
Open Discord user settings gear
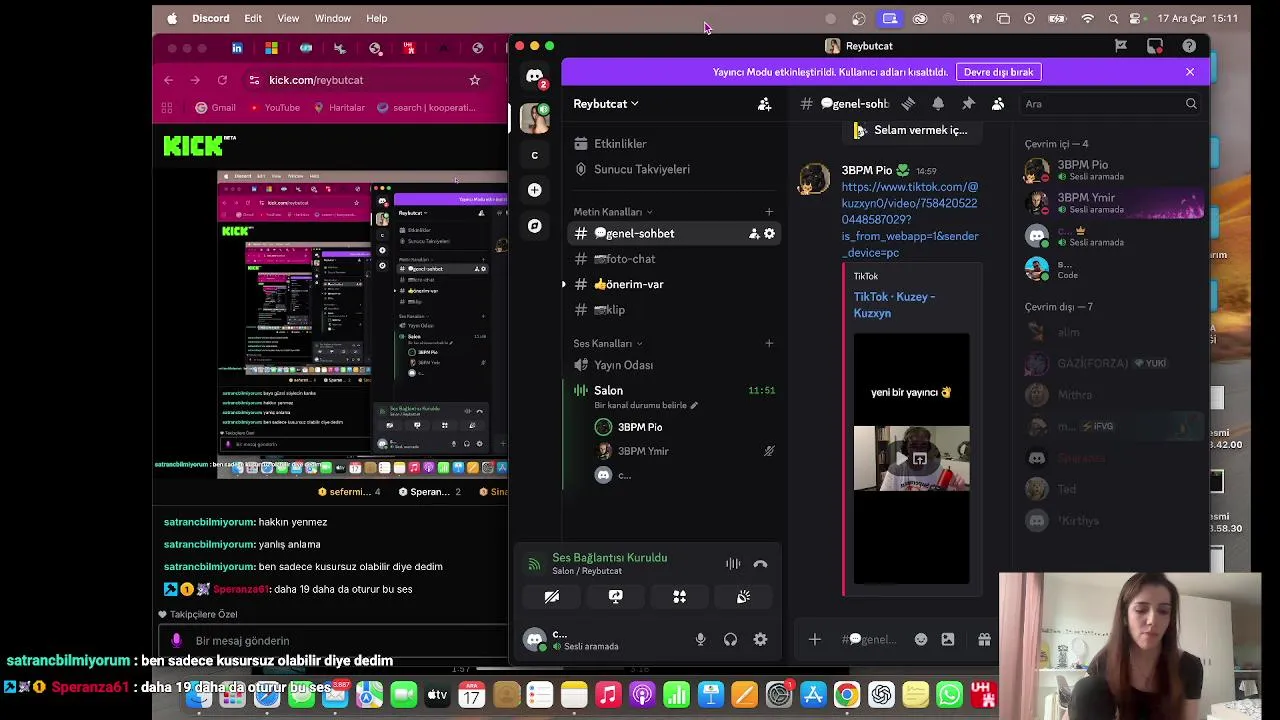point(760,640)
